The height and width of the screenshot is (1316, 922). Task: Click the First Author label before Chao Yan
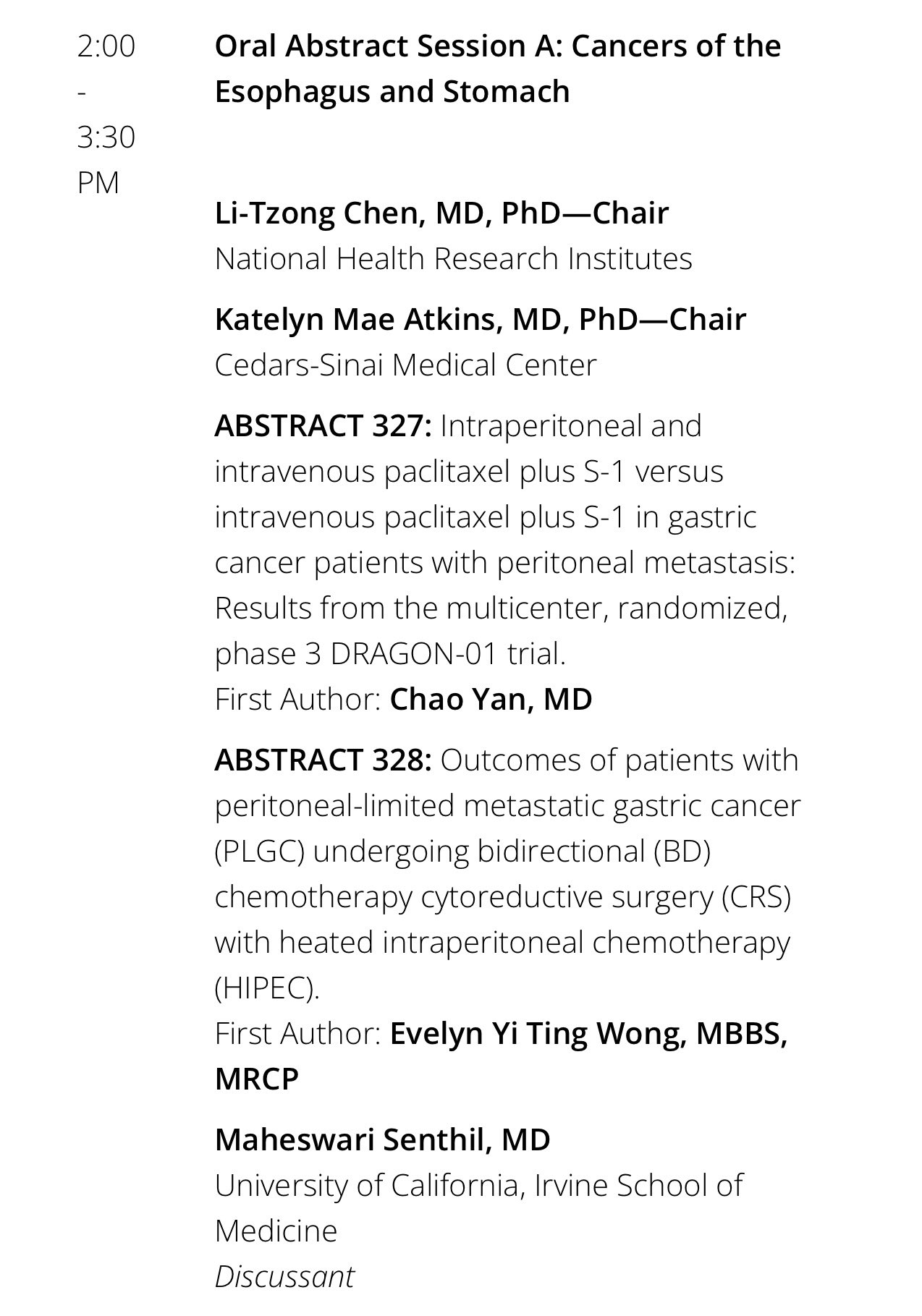[x=297, y=700]
